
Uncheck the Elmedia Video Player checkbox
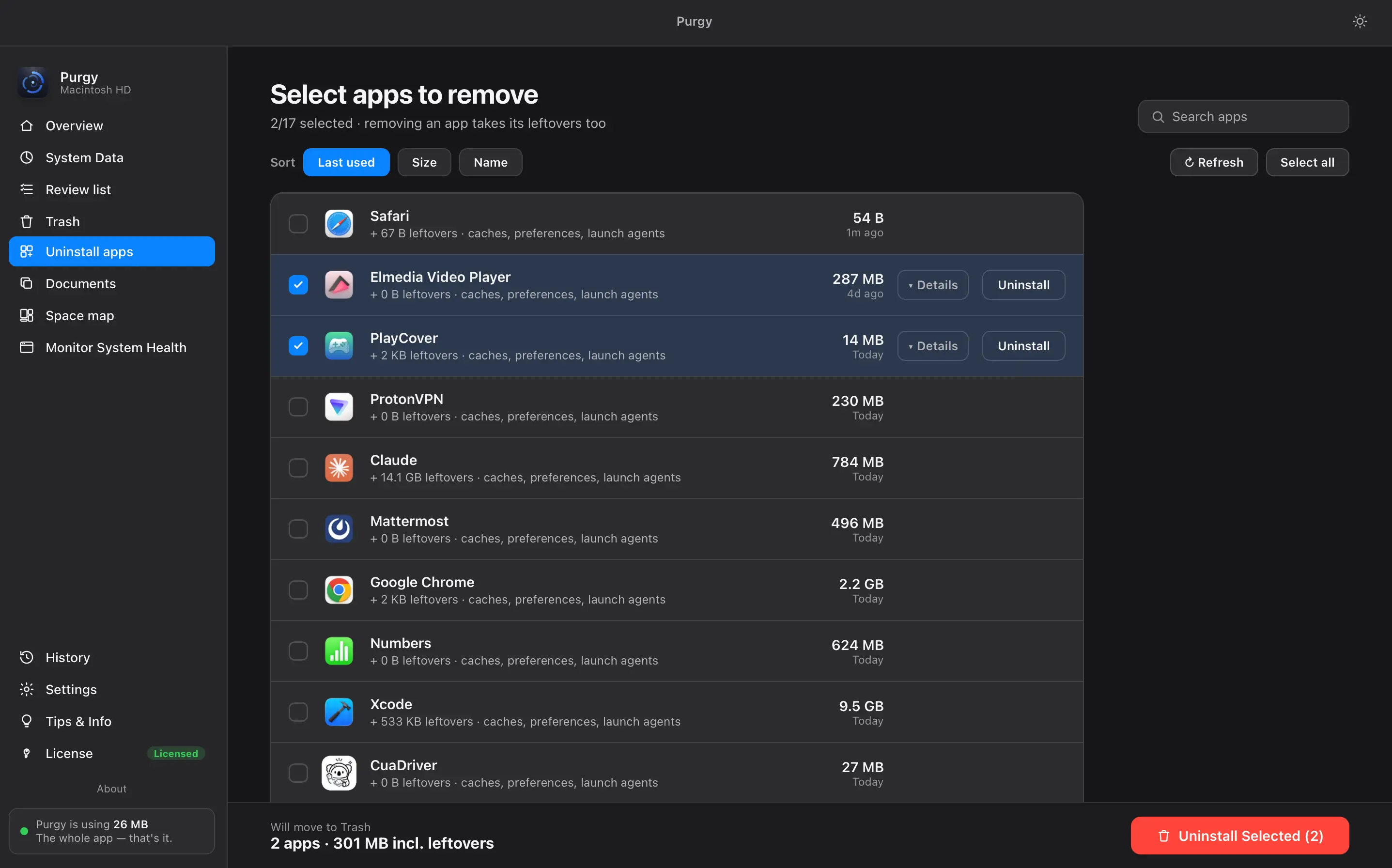pos(298,285)
